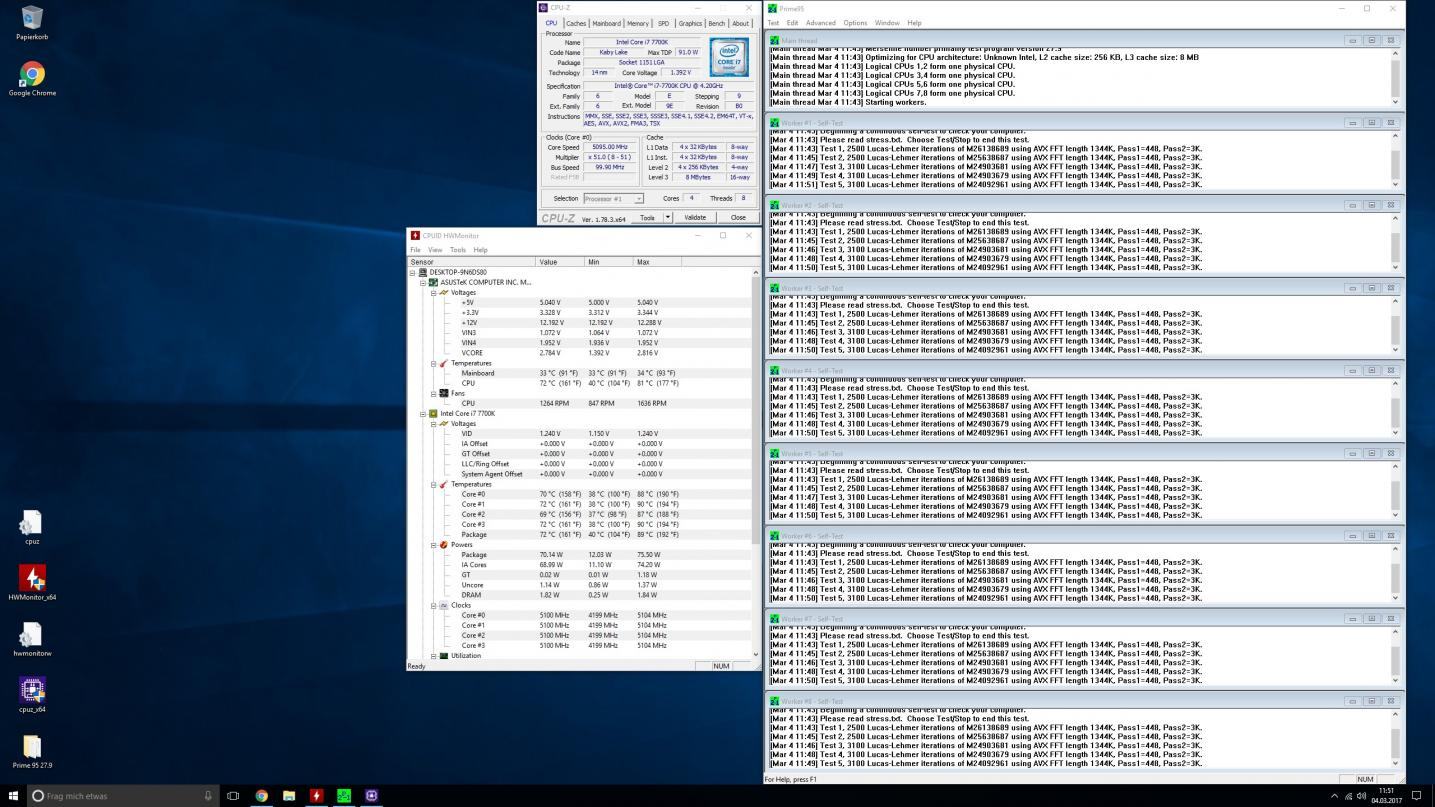Collapse the ASUSTeK COMPUTER INC. node
The image size is (1435, 807).
click(423, 282)
